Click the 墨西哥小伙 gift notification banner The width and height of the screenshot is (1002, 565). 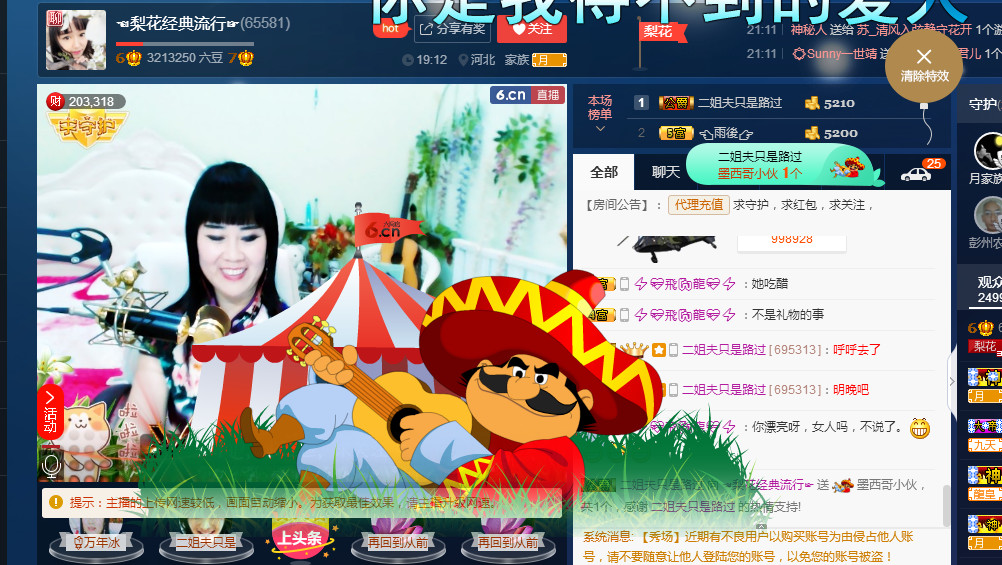783,165
